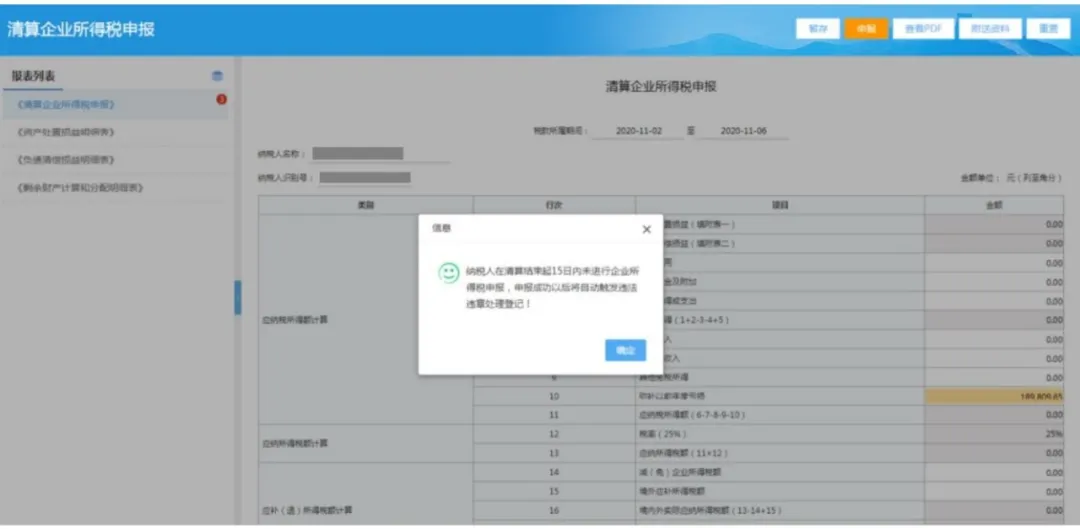Screen dimensions: 1080x529
Task: Click the 重置 button
Action: 1048,29
